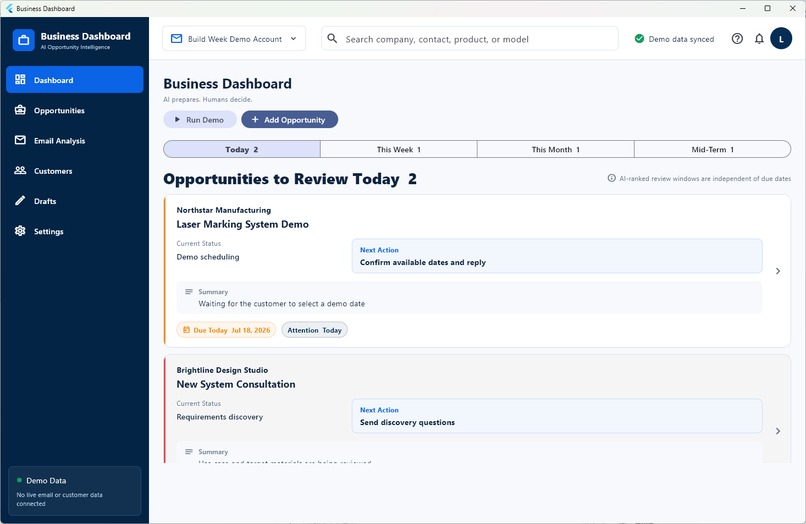This screenshot has width=806, height=524.
Task: Click the info icon beside AI-ranked note
Action: point(612,178)
